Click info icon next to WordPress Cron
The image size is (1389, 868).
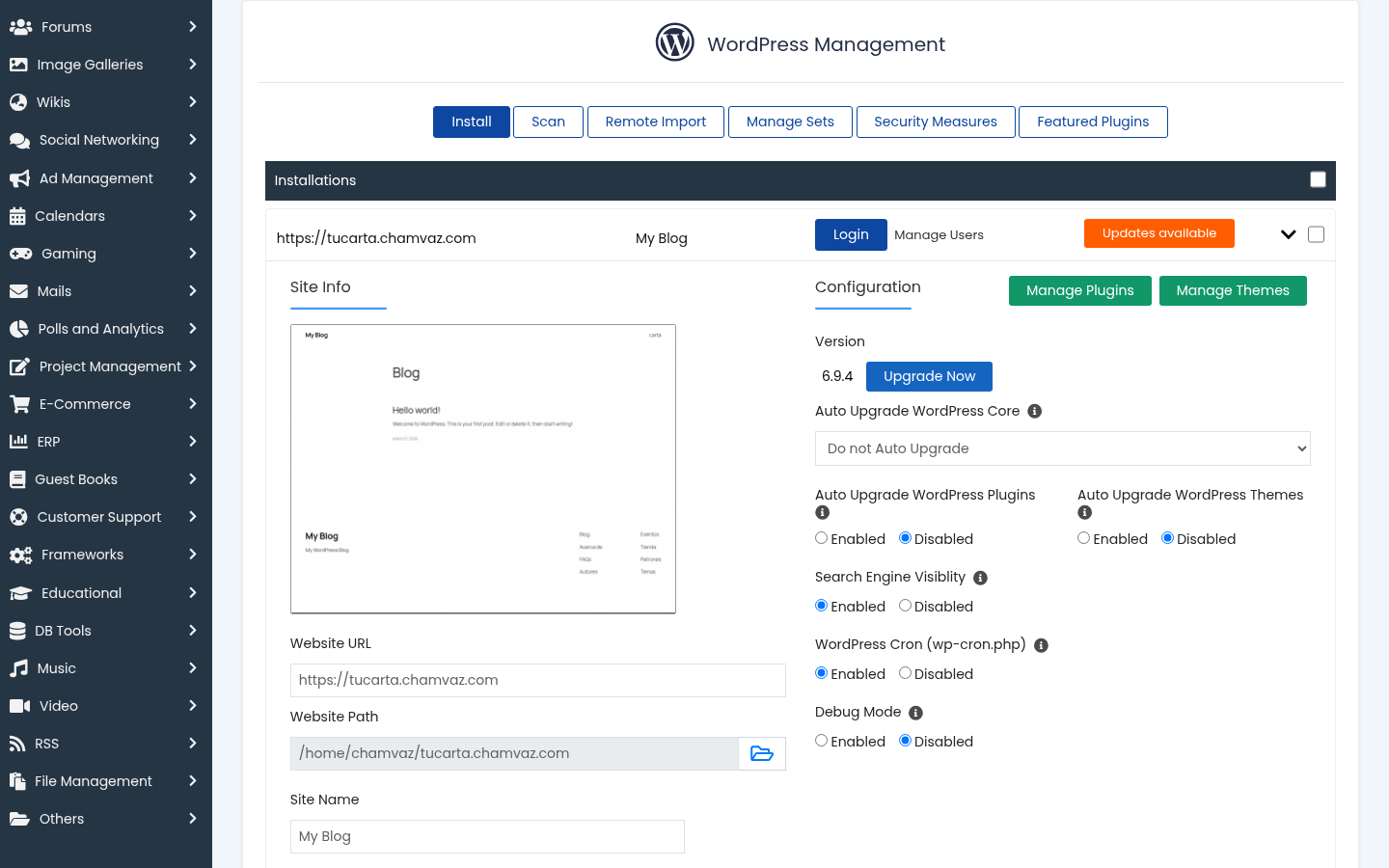click(x=1042, y=645)
